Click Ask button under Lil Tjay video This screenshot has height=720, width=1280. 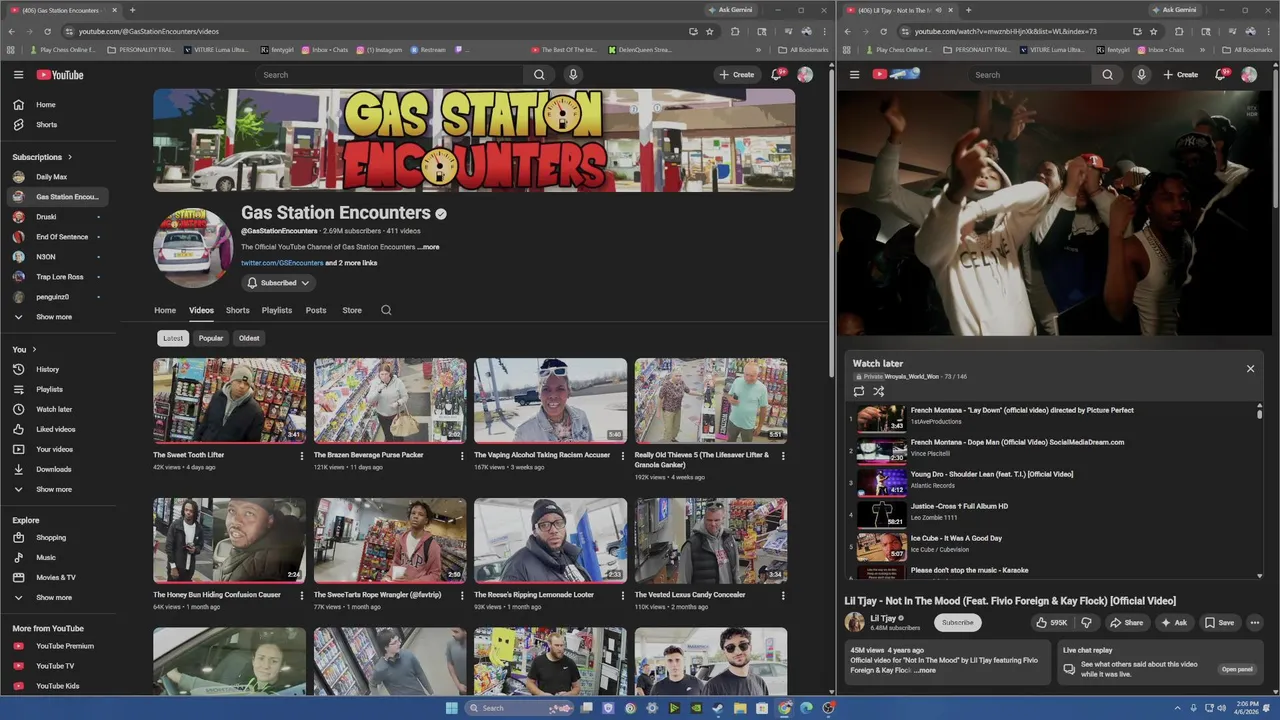click(x=1173, y=622)
